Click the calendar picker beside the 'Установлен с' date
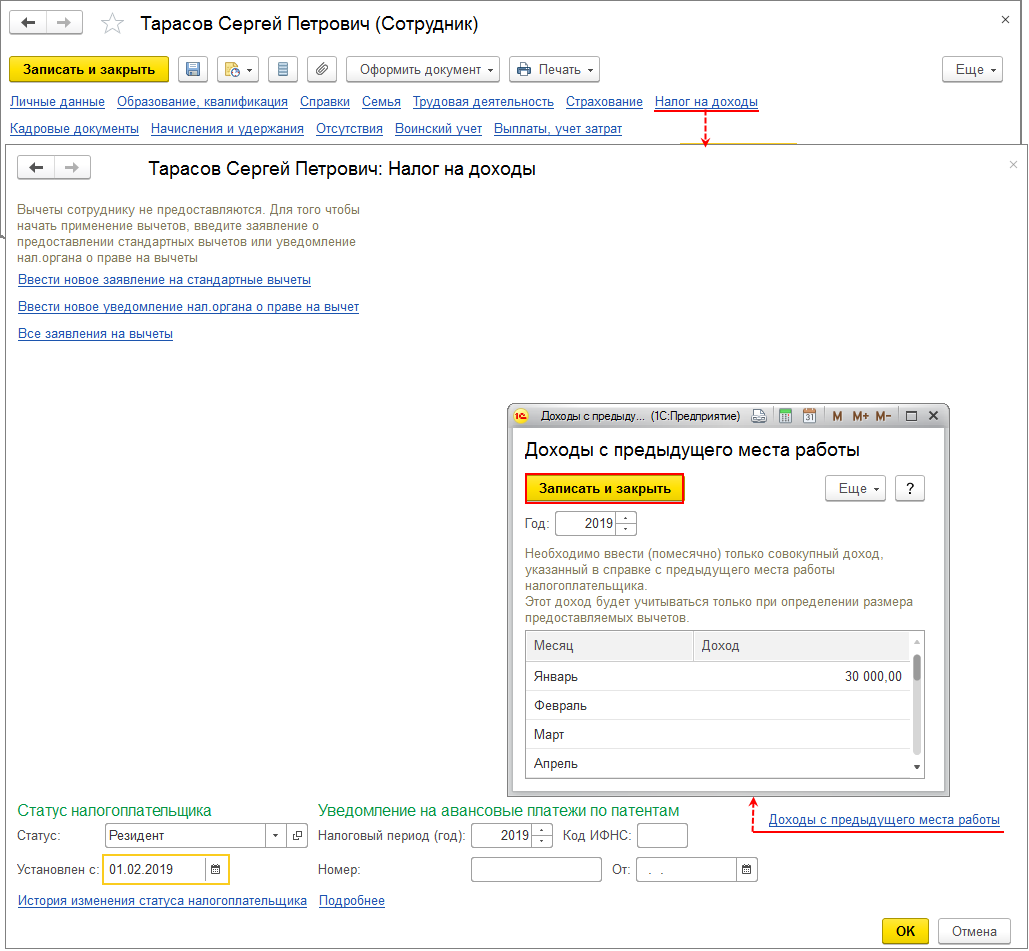This screenshot has height=951, width=1029. [x=214, y=869]
